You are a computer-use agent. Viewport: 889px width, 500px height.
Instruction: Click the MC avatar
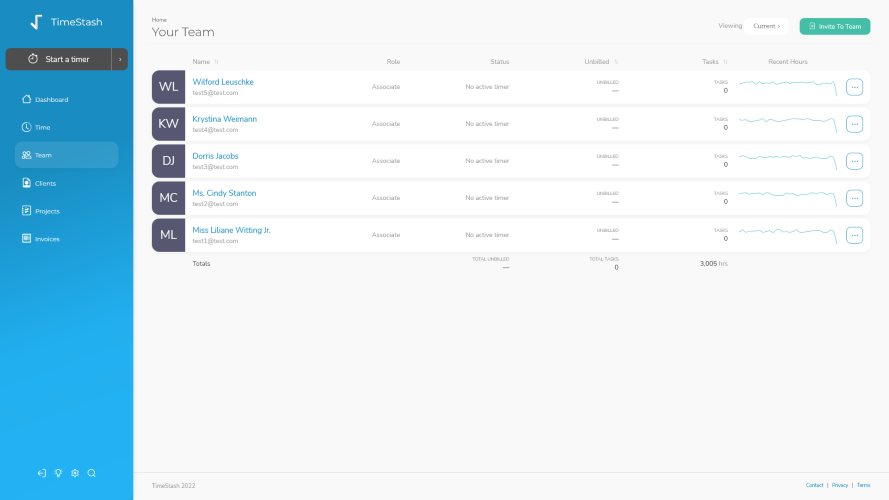168,198
